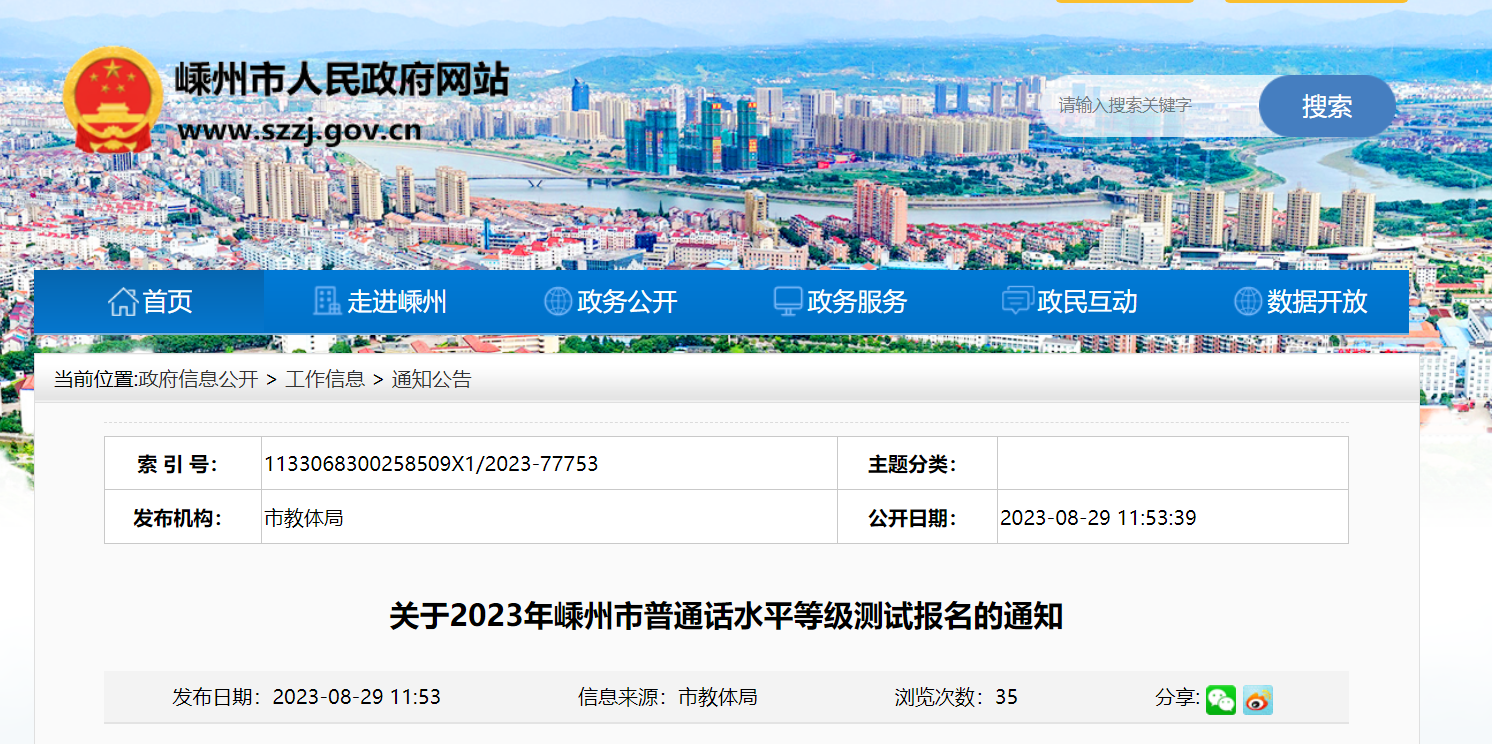Share the article via Weibo icon
The width and height of the screenshot is (1492, 744).
[x=1258, y=699]
